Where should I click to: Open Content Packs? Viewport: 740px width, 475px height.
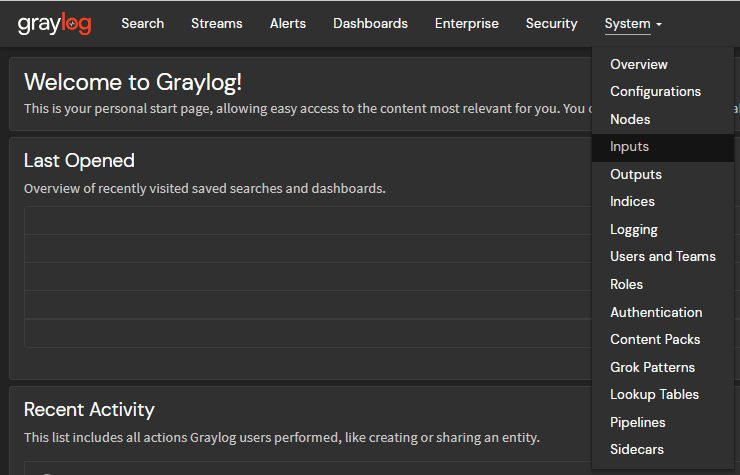pos(655,339)
